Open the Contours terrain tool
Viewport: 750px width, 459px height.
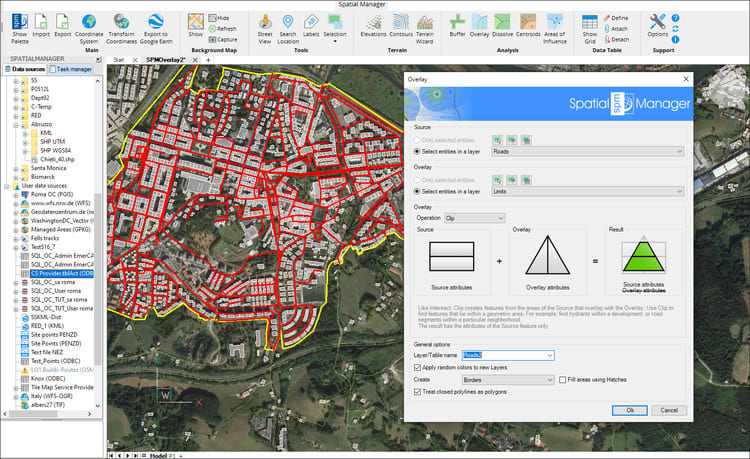click(401, 26)
